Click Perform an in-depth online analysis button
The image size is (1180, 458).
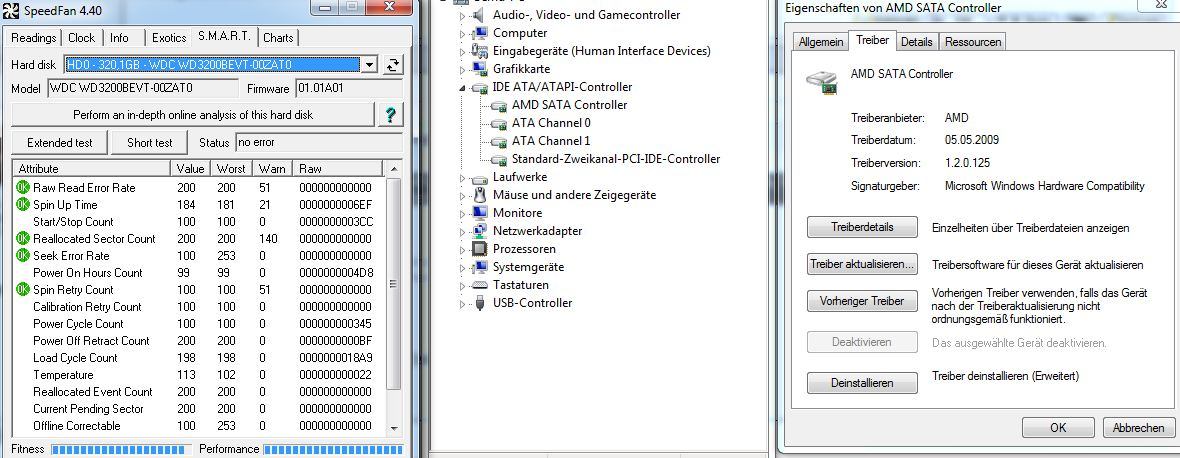coord(193,115)
